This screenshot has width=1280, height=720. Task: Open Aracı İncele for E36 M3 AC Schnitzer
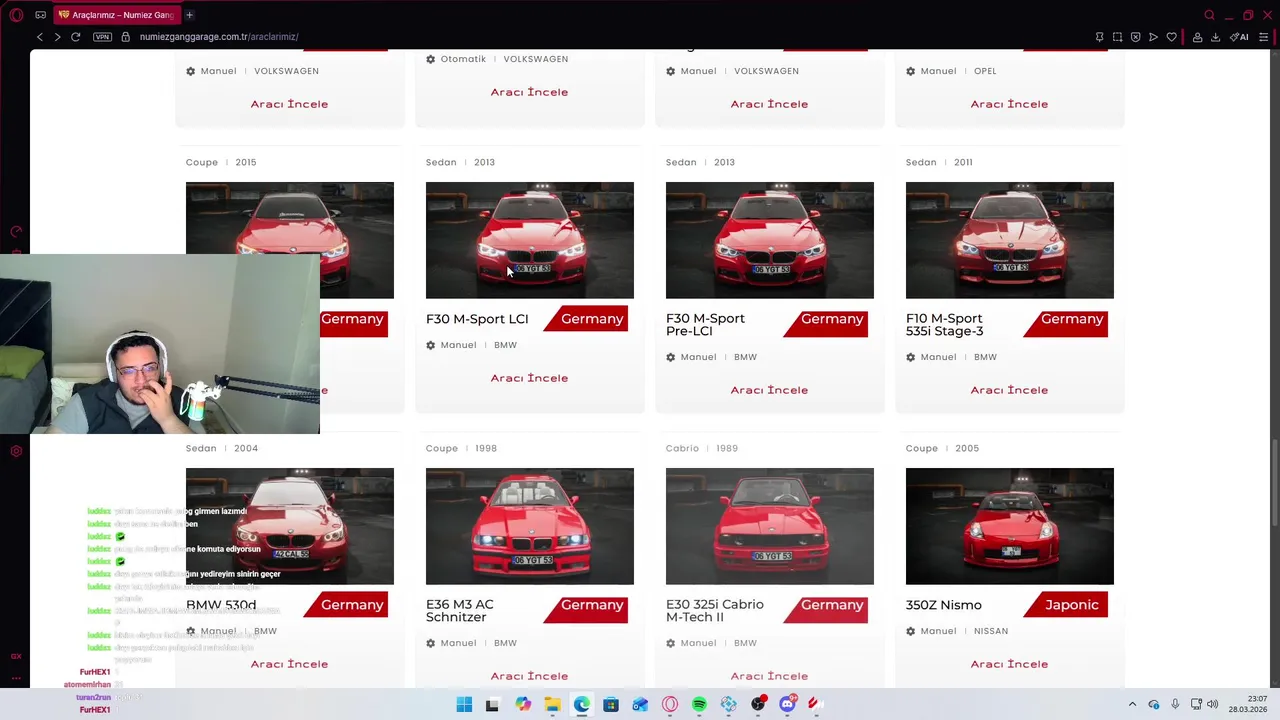point(529,676)
